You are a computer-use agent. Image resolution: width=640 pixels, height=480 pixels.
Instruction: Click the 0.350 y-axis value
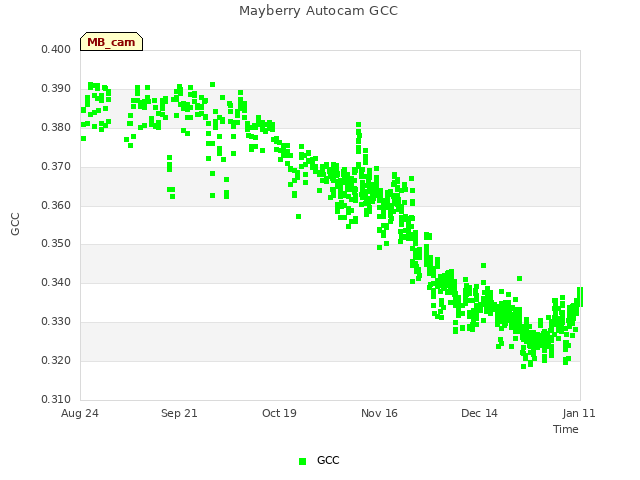point(56,244)
